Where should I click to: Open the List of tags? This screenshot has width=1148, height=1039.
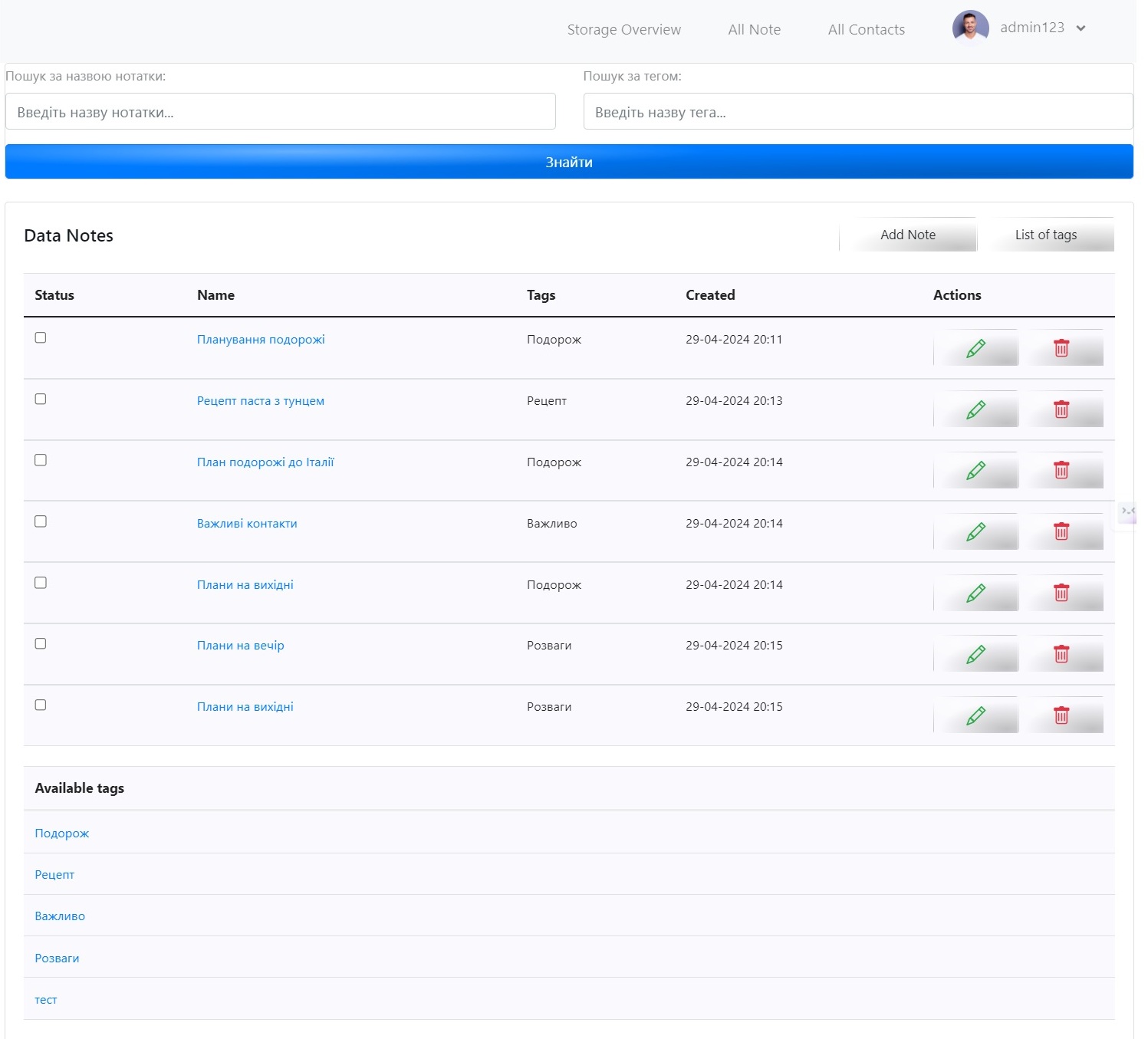(1046, 235)
